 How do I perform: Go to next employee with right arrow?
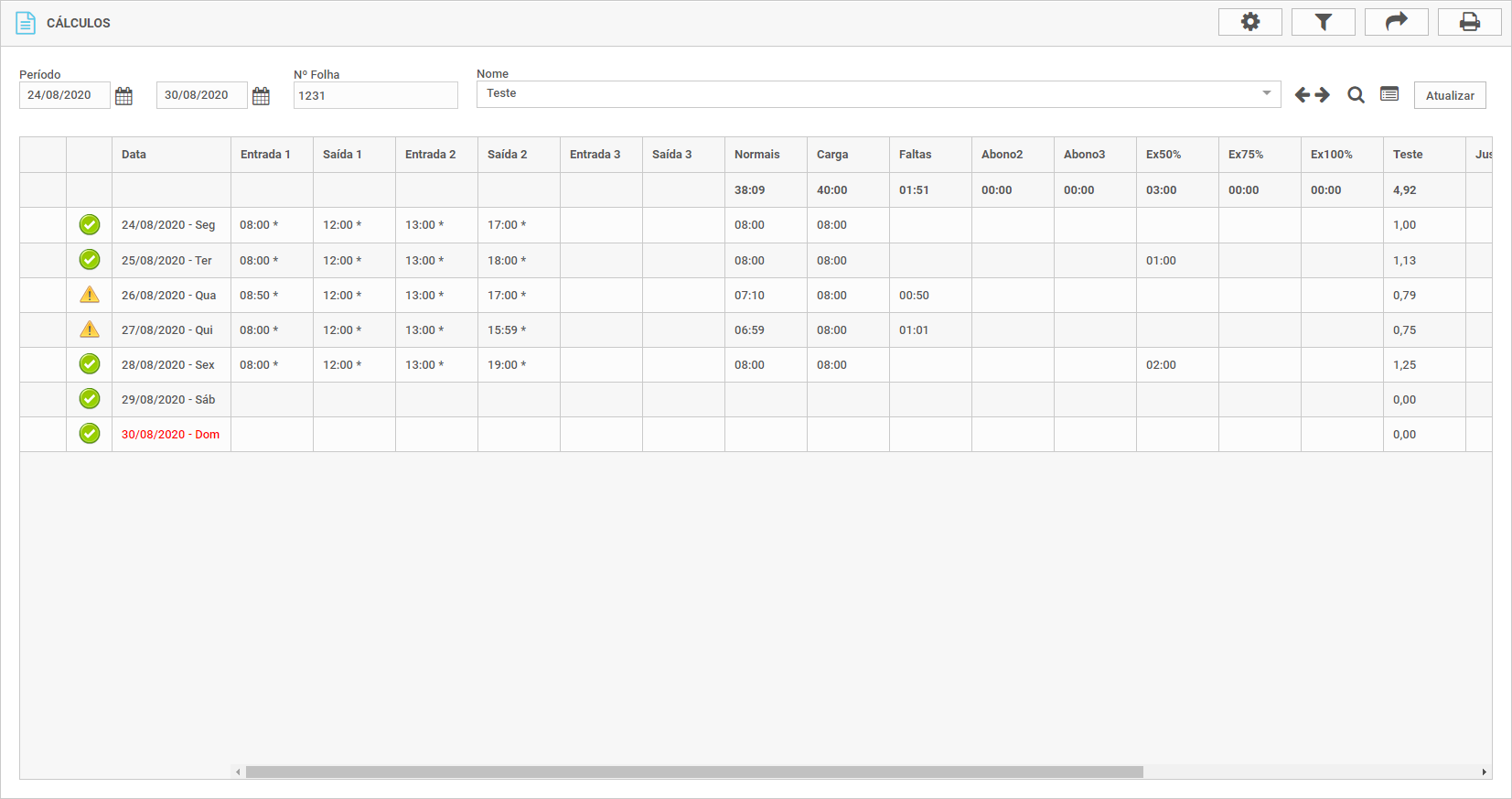pyautogui.click(x=1323, y=95)
